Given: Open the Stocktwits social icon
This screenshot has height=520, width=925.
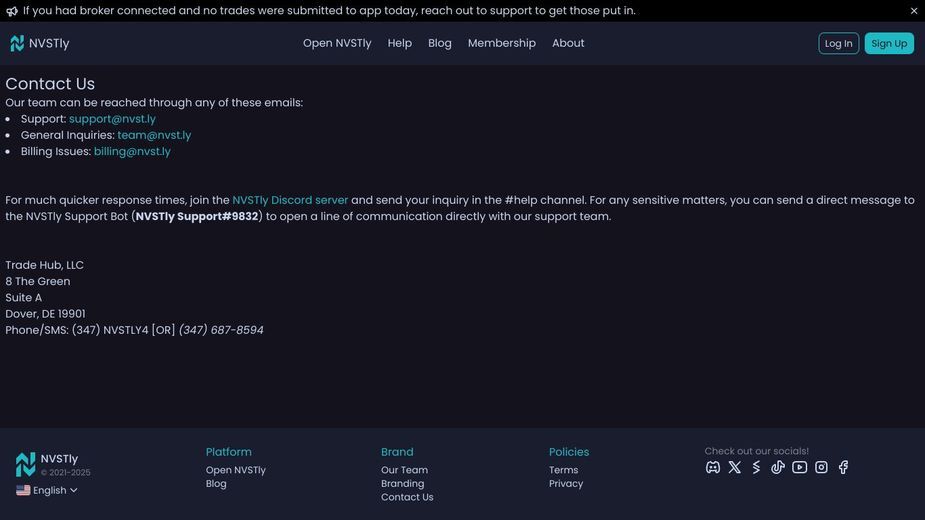Looking at the screenshot, I should coord(756,467).
